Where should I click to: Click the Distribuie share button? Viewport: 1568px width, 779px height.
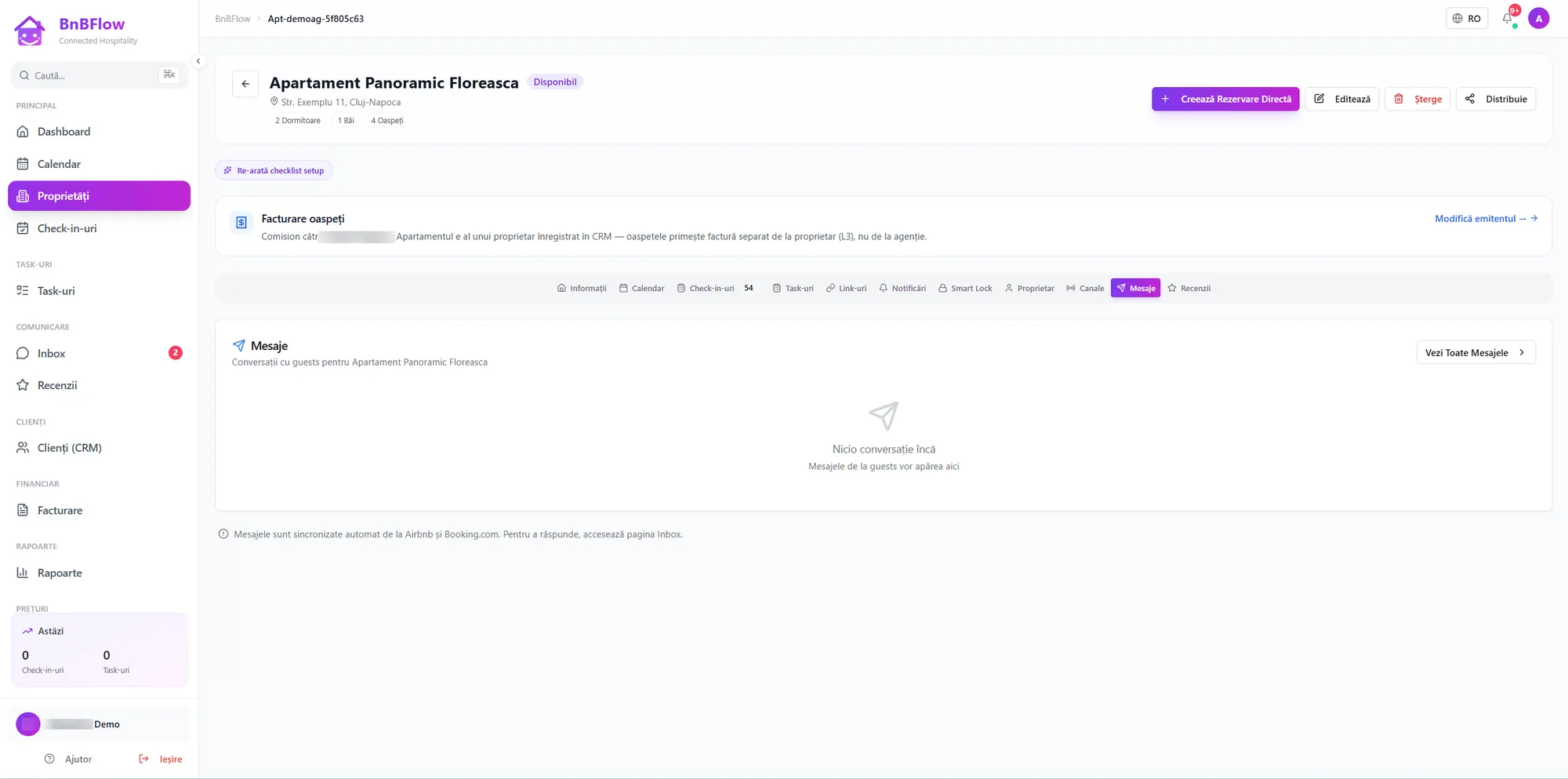[x=1495, y=99]
